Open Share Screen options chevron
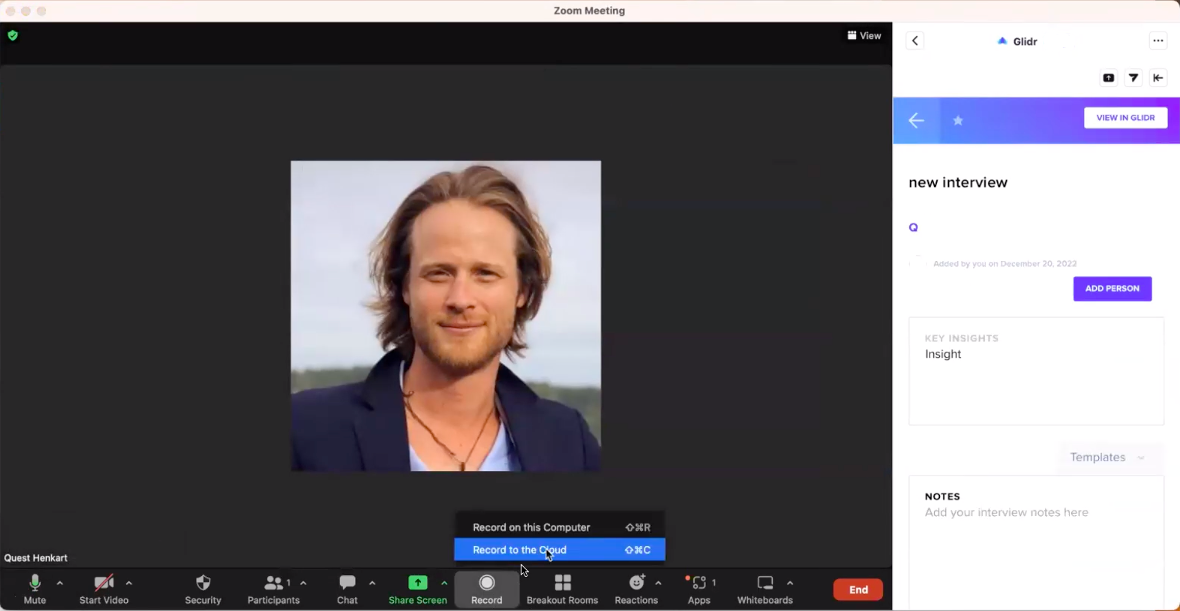This screenshot has width=1180, height=611. pos(444,583)
